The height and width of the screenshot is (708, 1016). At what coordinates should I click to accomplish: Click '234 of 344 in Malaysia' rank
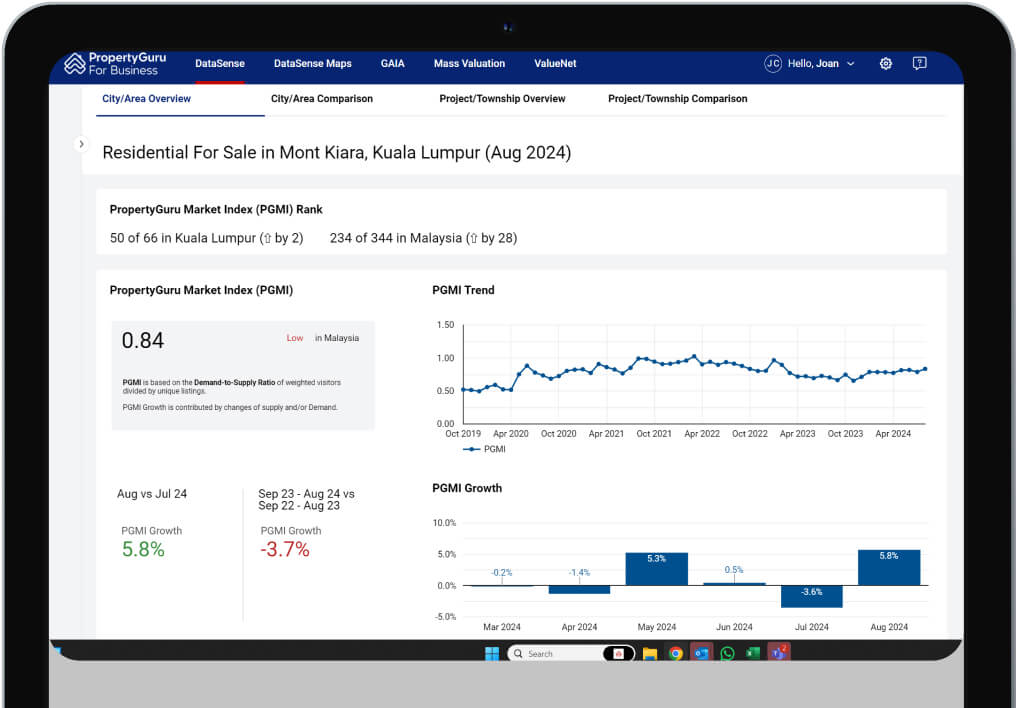coord(423,238)
